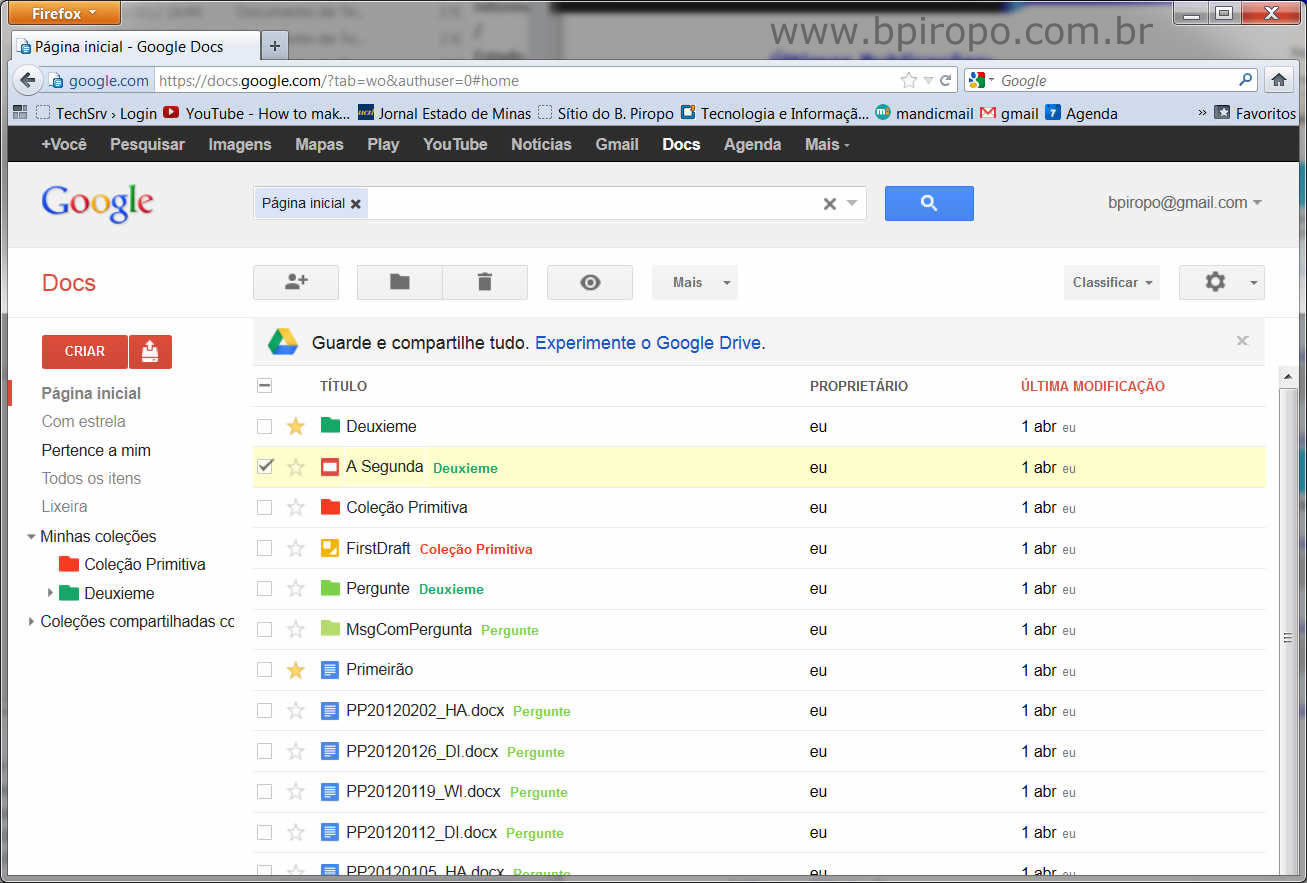Clear the search box with the X icon
The width and height of the screenshot is (1307, 883).
829,204
